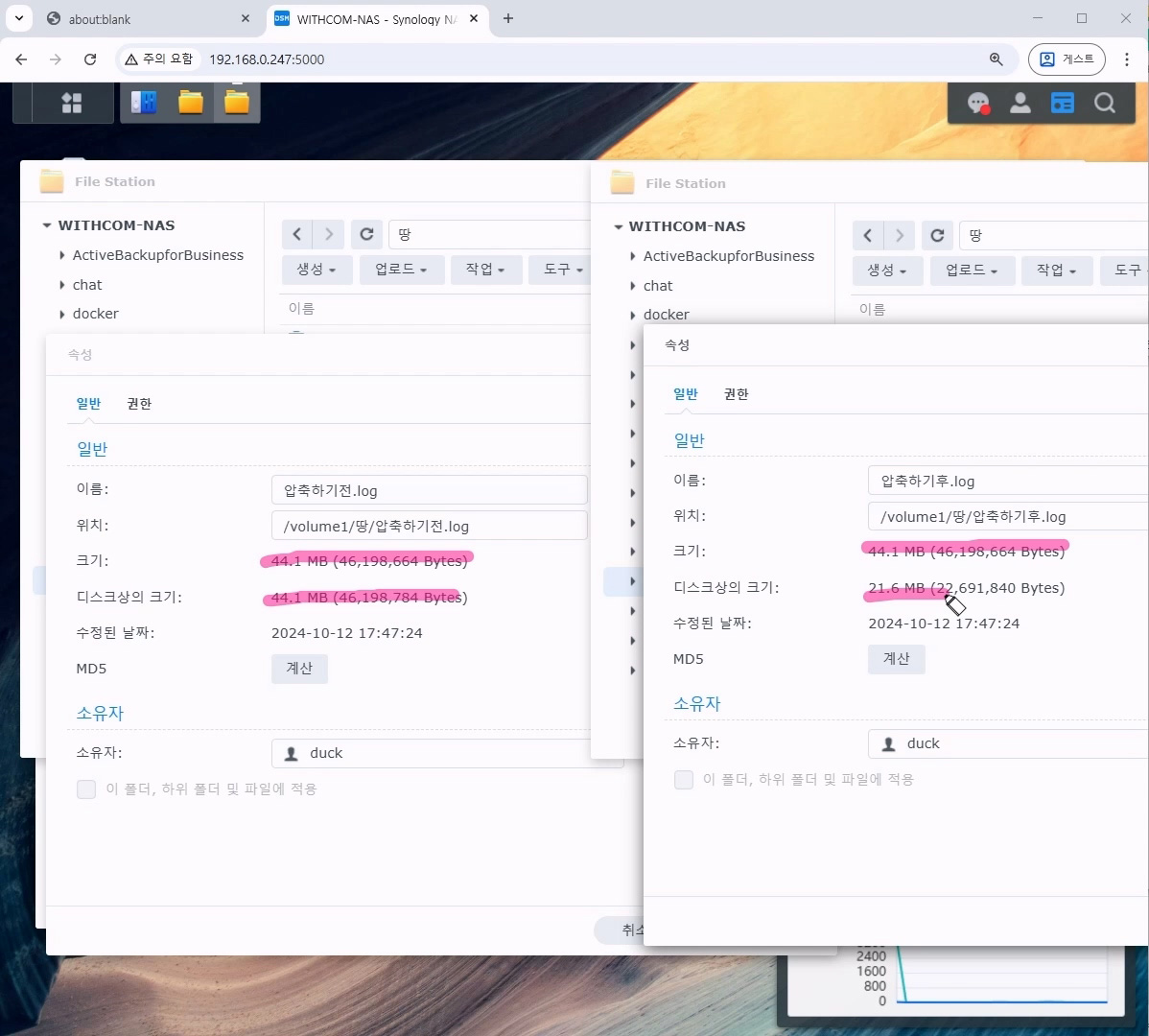1149x1036 pixels.
Task: Open the 업로드 dropdown in left File Station
Action: 401,270
